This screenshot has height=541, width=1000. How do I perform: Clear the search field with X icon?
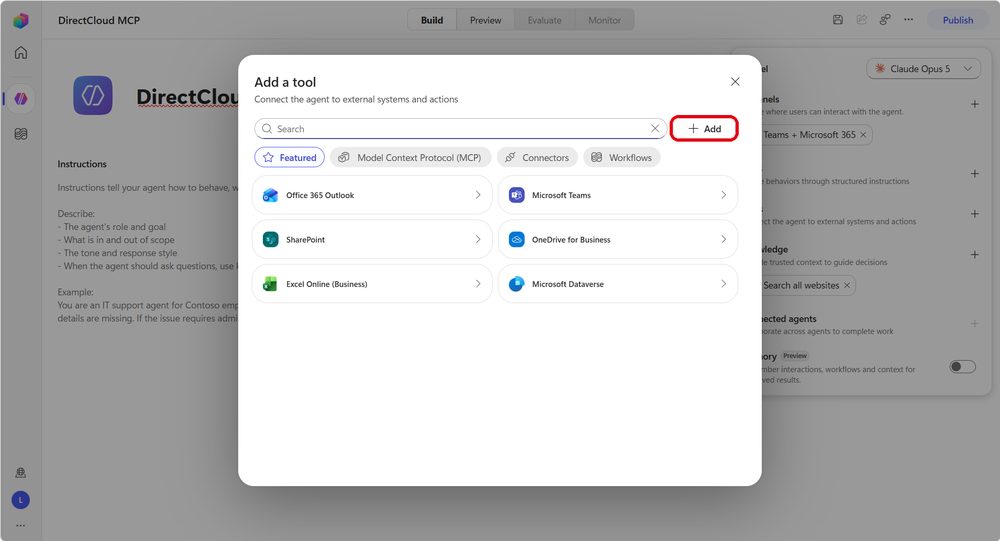click(x=655, y=128)
